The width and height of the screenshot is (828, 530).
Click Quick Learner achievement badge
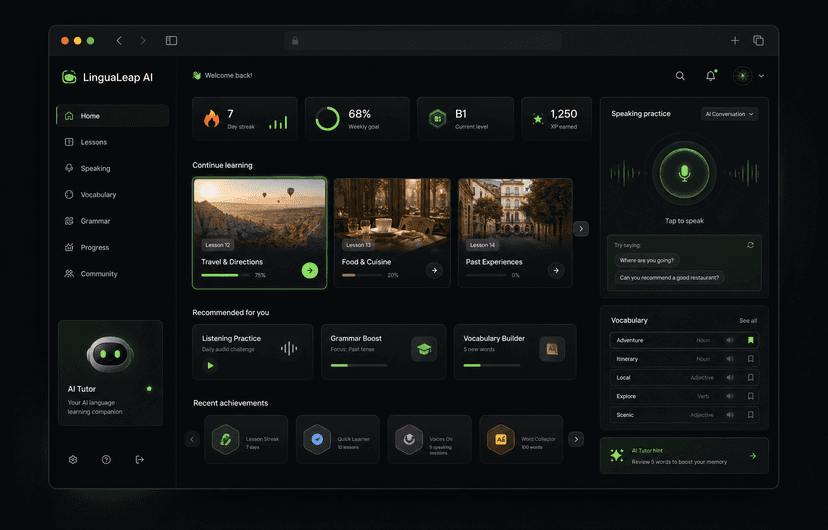(x=317, y=439)
